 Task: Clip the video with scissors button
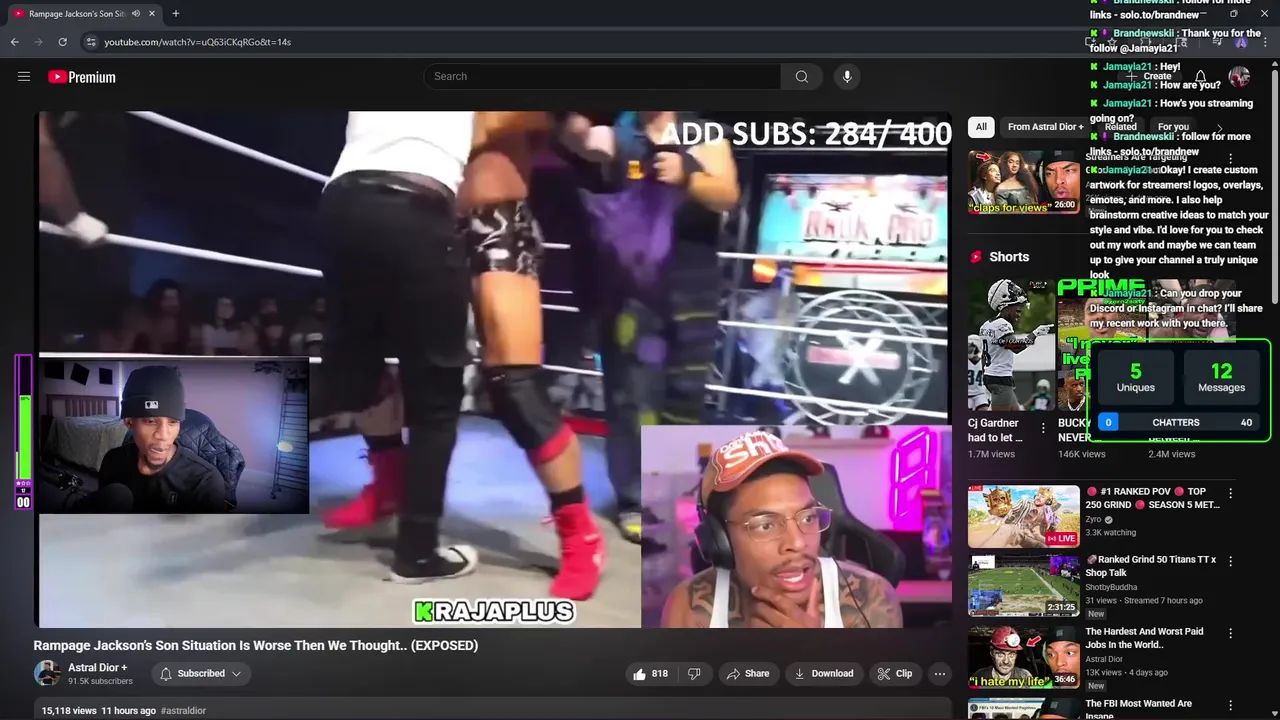coord(894,674)
